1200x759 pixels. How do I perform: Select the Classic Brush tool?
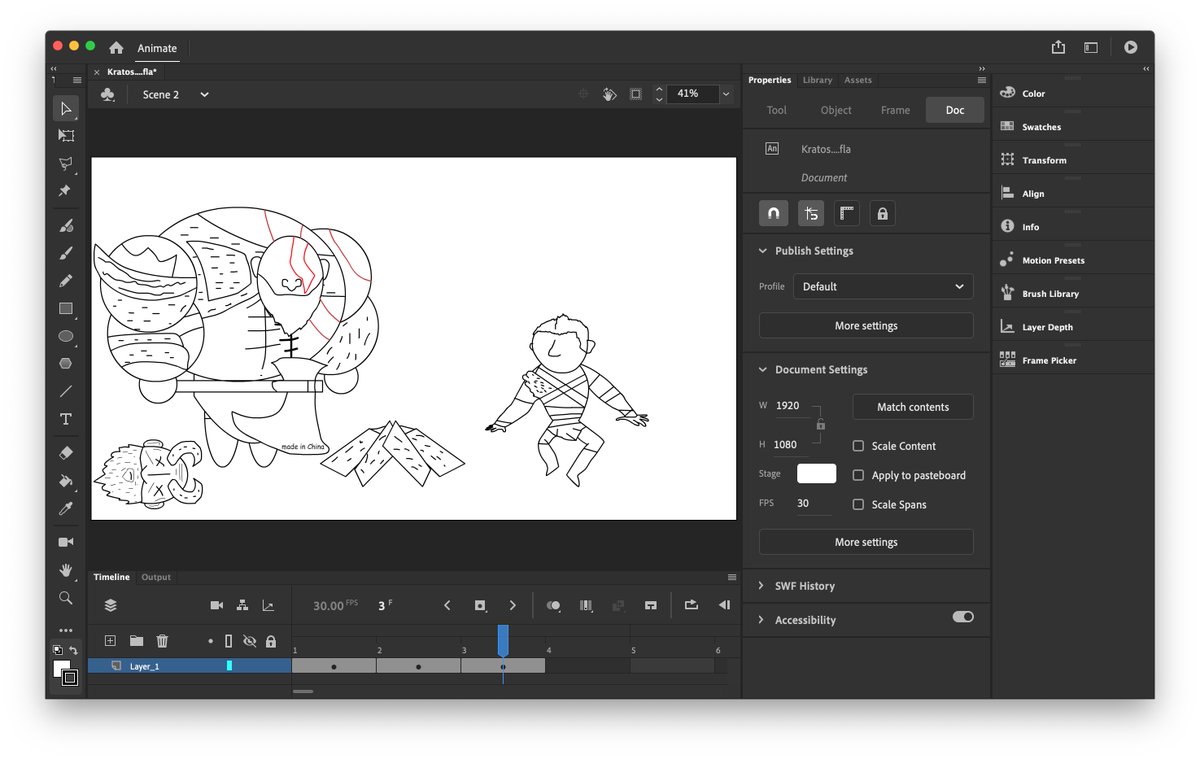click(x=66, y=253)
